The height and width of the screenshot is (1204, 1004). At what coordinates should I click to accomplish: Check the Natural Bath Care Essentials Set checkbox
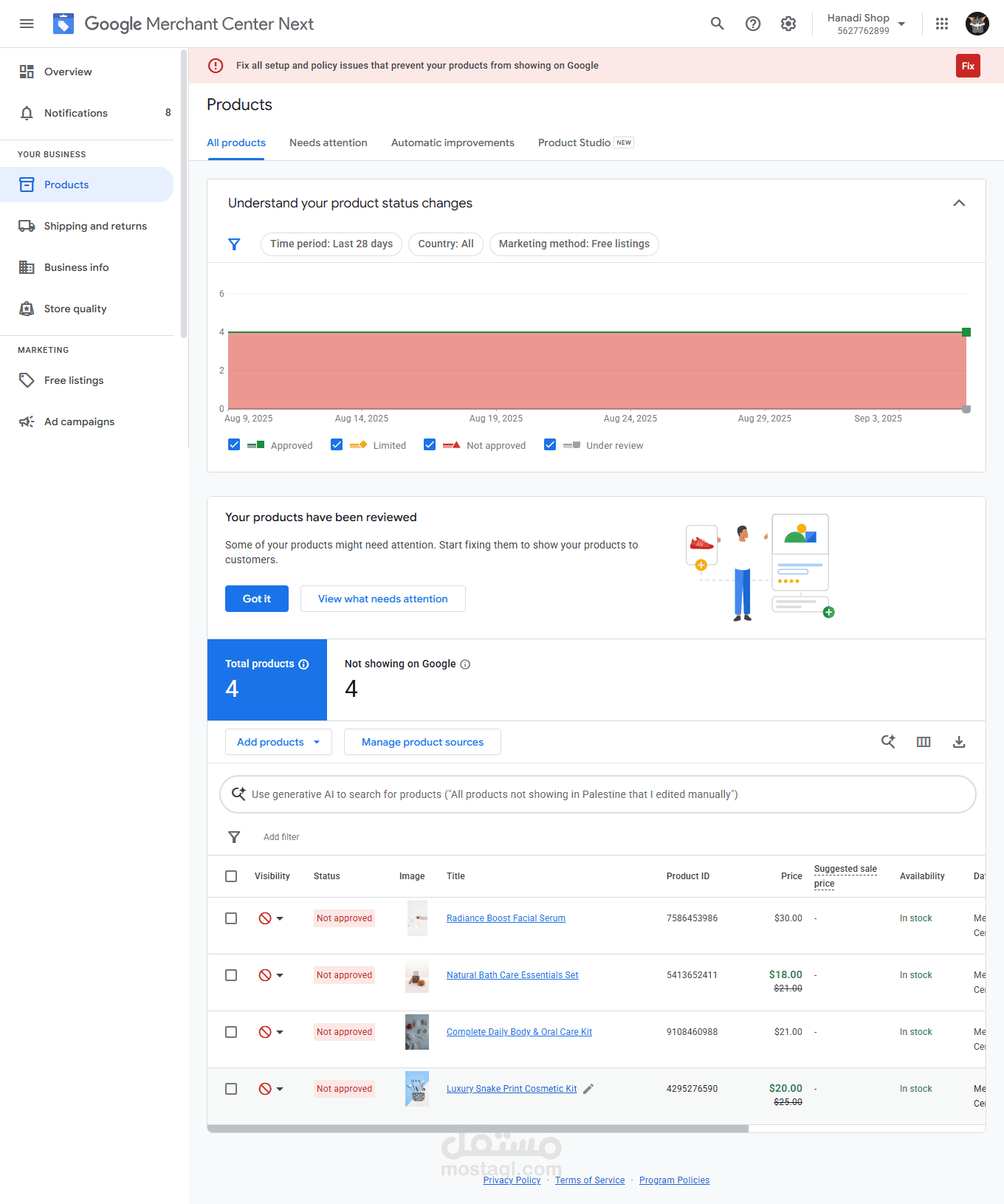231,975
